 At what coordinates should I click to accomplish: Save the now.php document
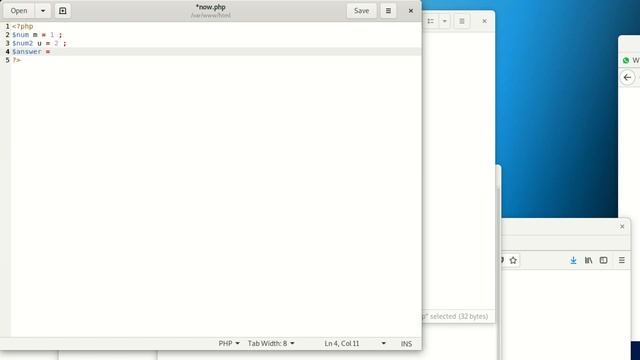(x=361, y=11)
